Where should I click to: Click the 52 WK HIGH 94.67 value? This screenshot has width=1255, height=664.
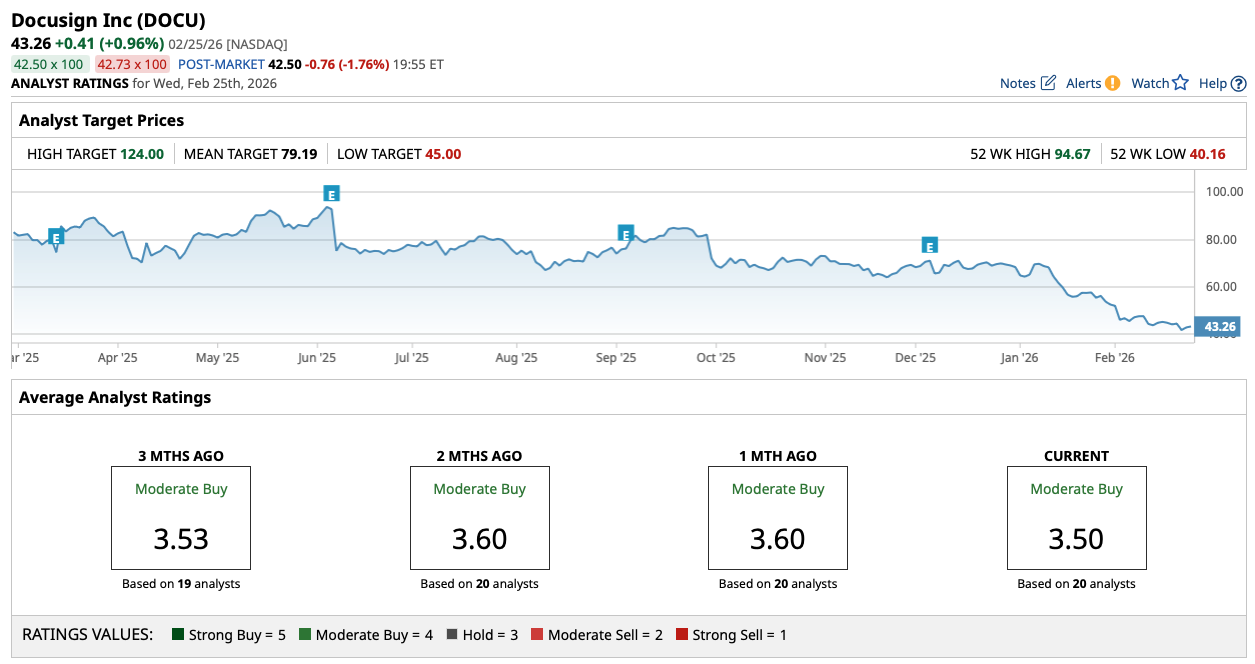(1072, 154)
